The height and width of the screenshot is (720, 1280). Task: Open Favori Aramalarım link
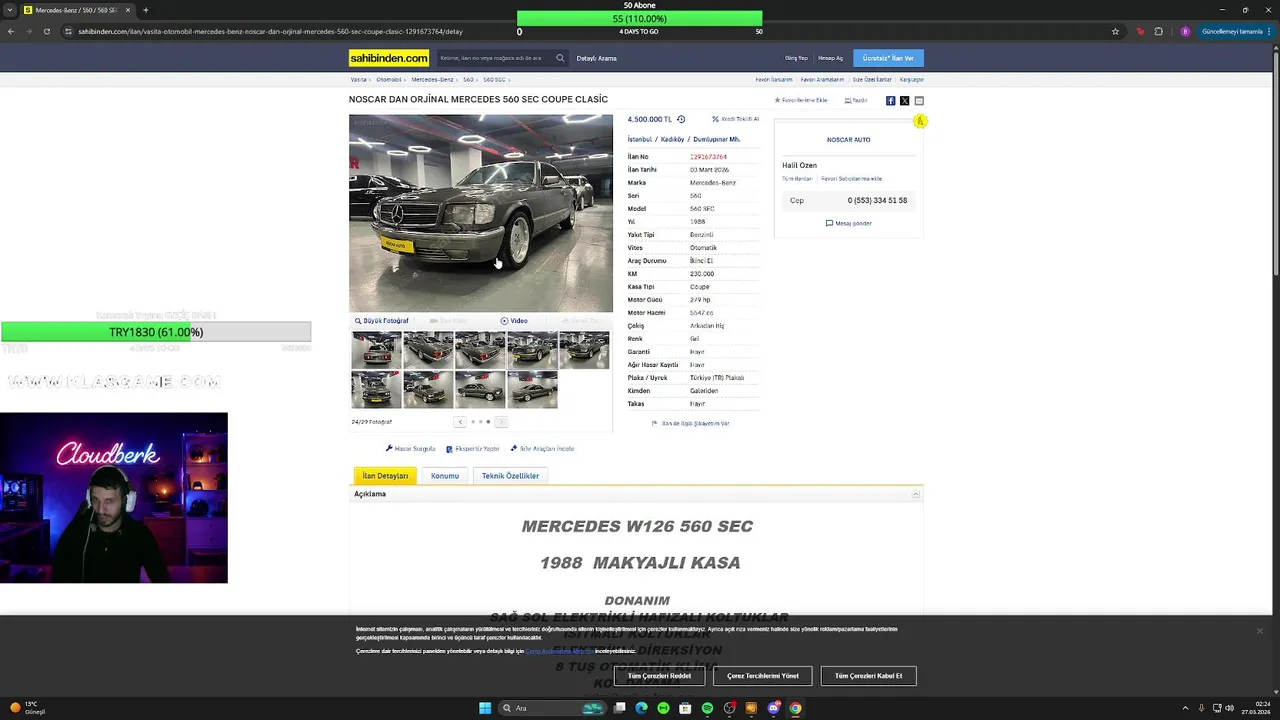(822, 79)
